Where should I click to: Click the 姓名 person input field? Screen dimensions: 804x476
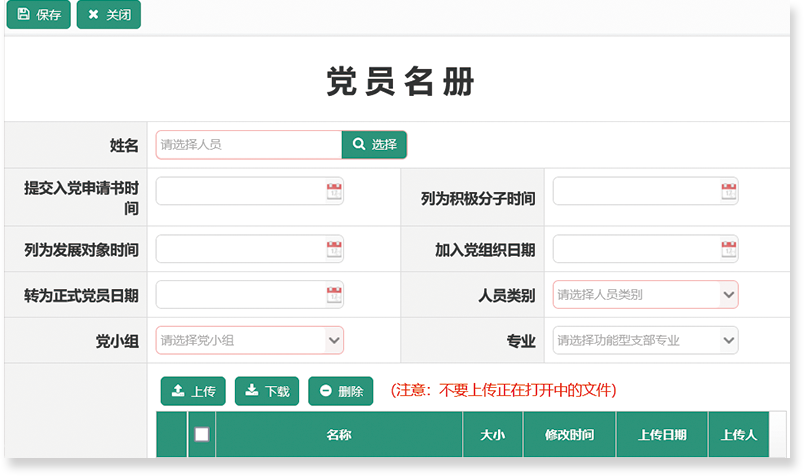249,145
